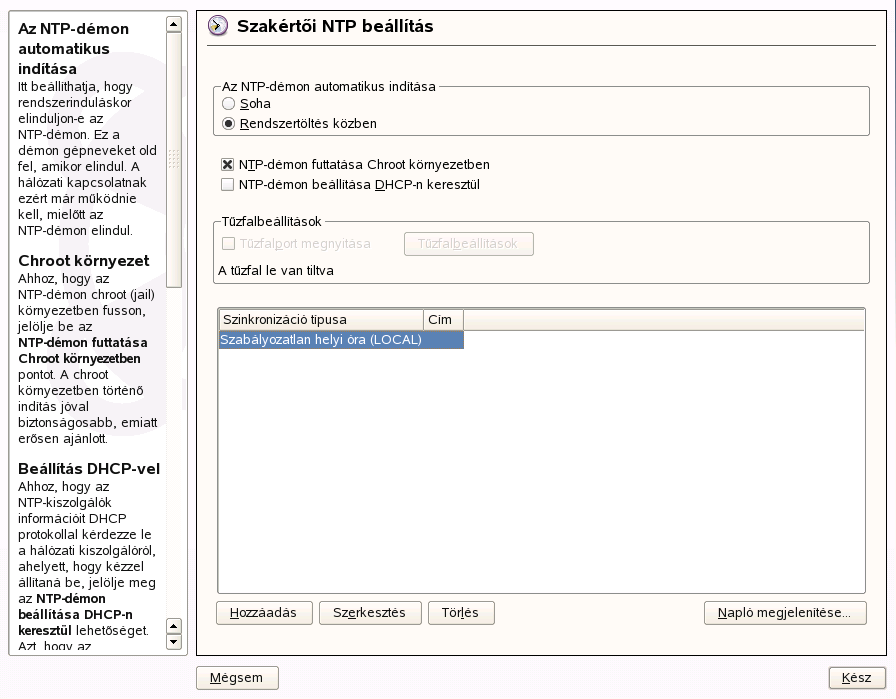This screenshot has width=896, height=699.
Task: Click the Hozzáadás button
Action: (264, 613)
